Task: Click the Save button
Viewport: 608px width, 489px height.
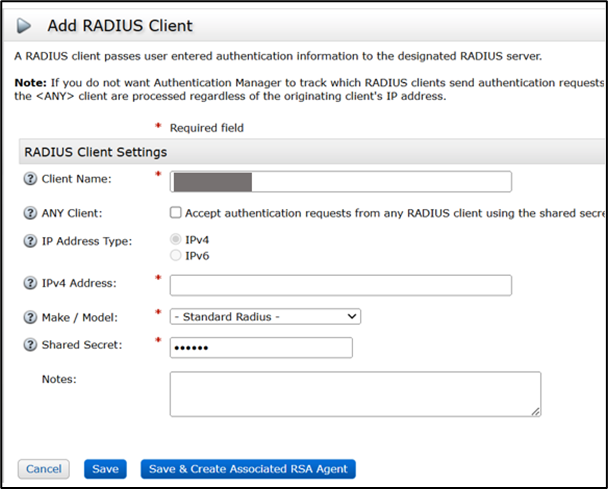Action: (105, 469)
